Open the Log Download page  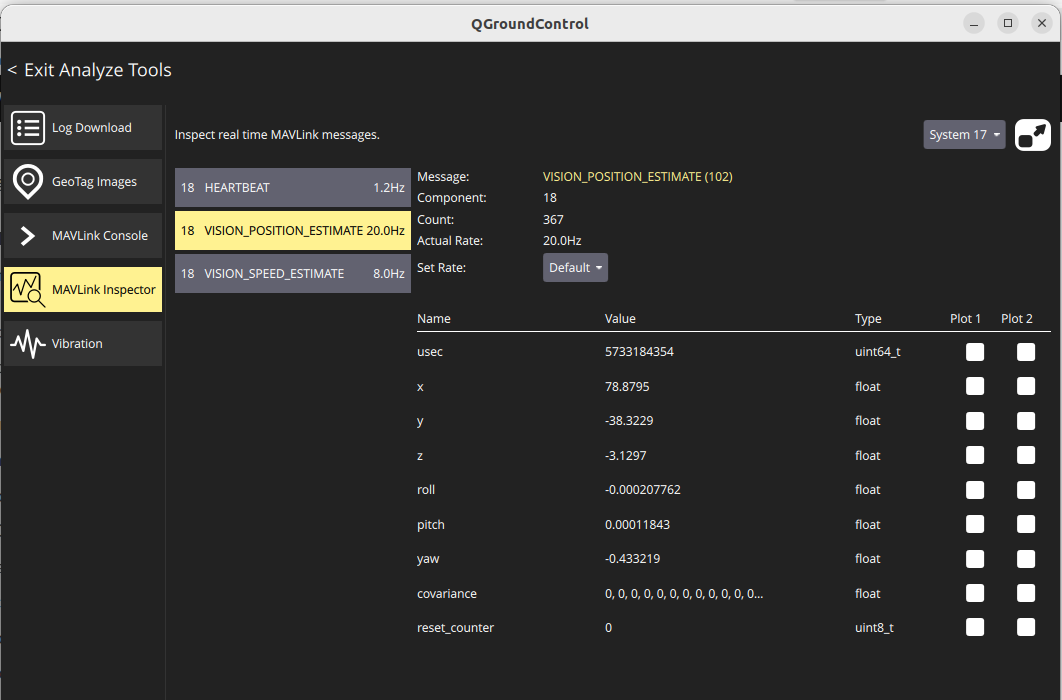pyautogui.click(x=83, y=127)
